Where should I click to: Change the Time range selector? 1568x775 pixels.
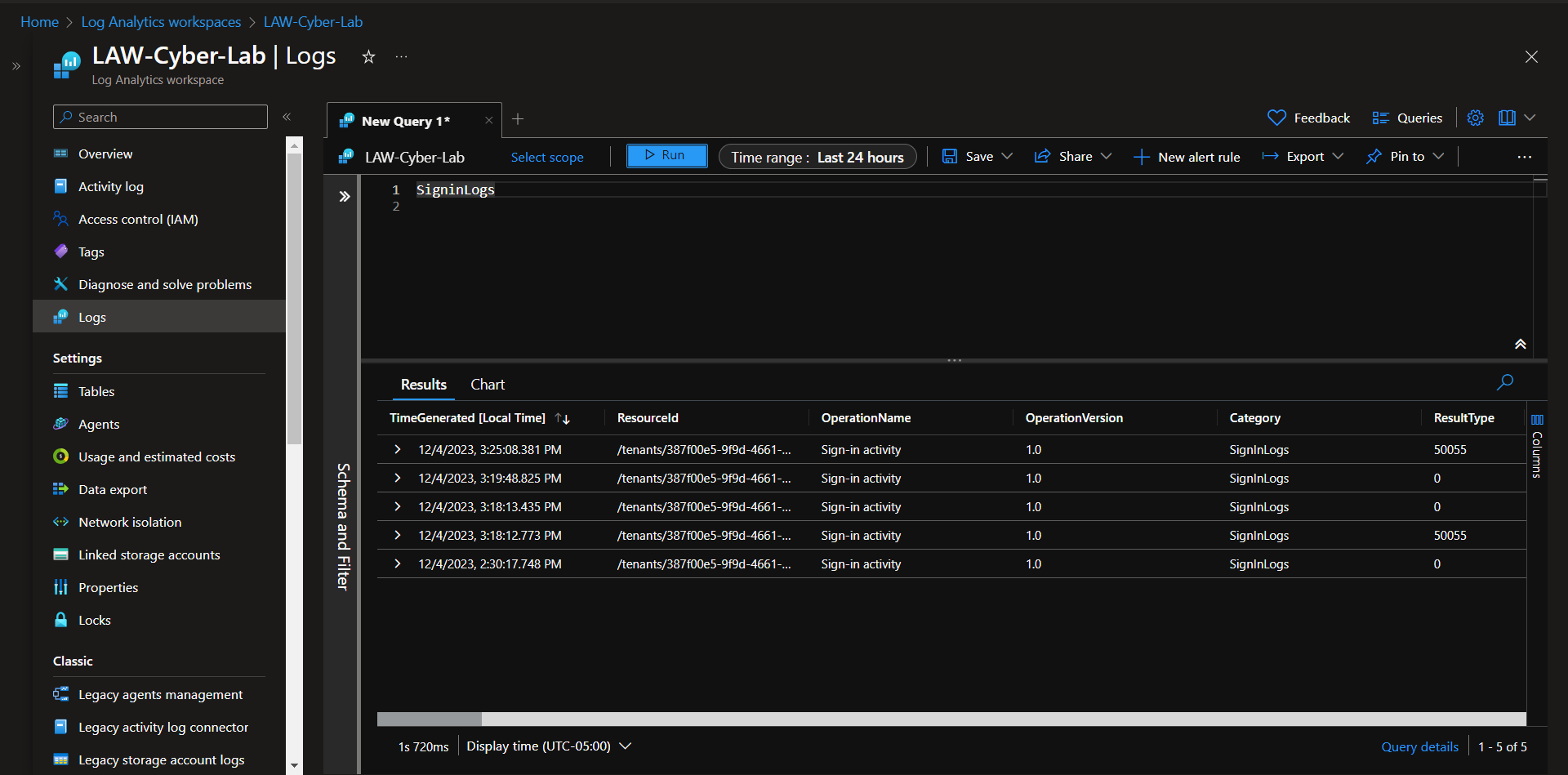click(x=817, y=157)
